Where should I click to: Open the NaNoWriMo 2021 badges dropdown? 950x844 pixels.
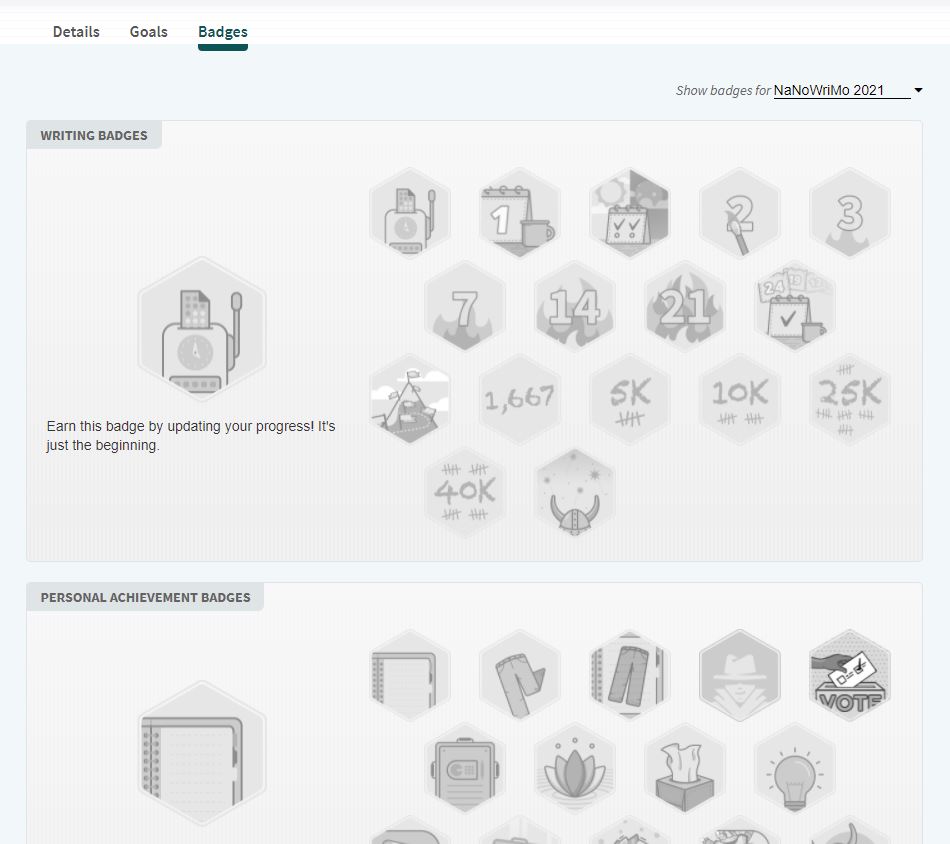point(842,90)
